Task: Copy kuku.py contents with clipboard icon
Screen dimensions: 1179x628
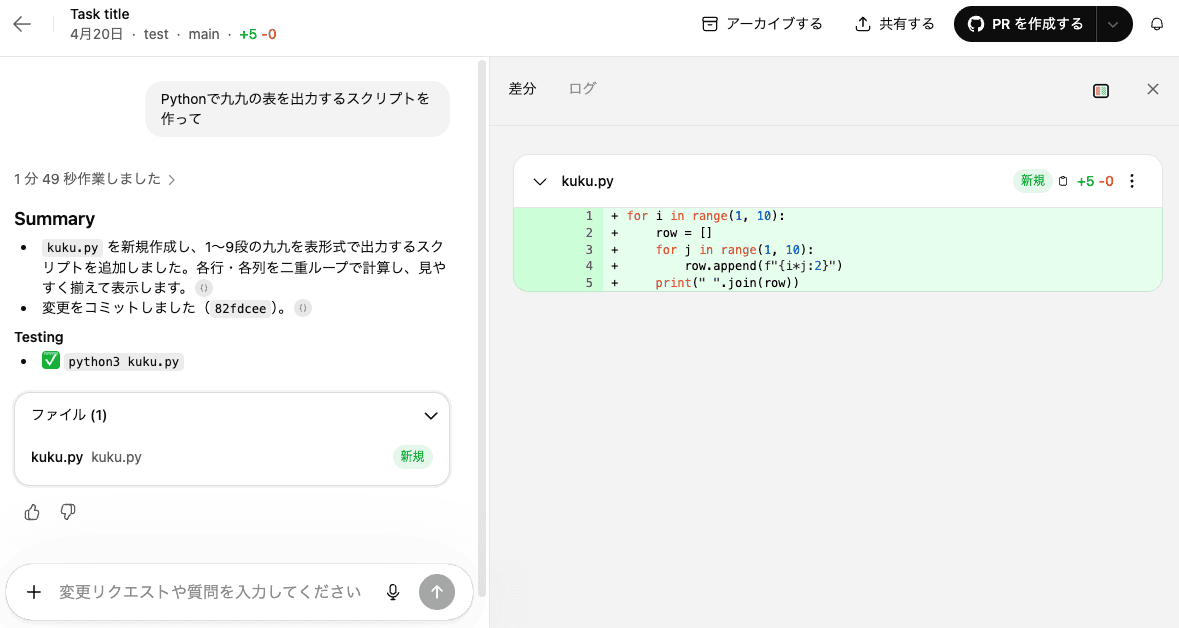Action: pyautogui.click(x=1062, y=181)
